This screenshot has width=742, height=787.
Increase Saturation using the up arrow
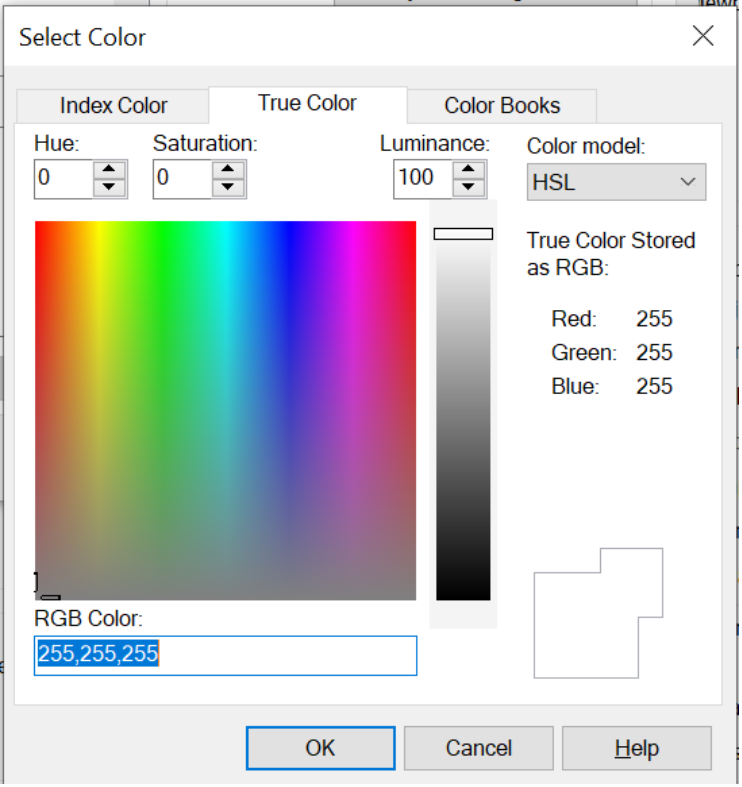point(230,170)
